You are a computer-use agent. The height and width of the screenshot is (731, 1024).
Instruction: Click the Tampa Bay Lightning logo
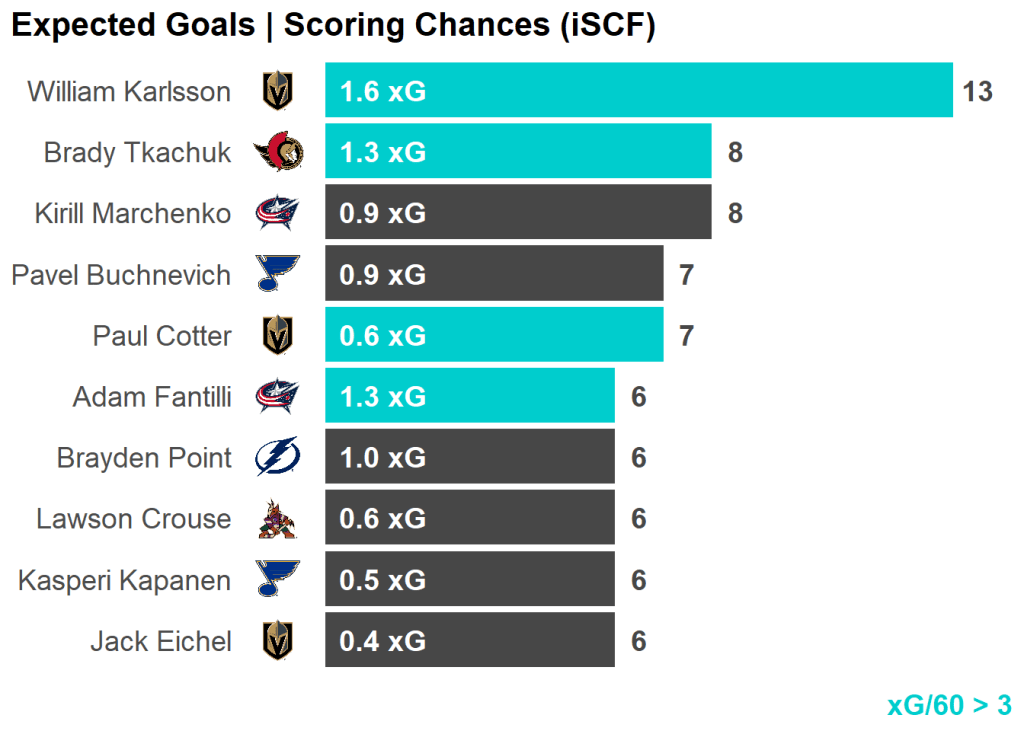(x=277, y=458)
